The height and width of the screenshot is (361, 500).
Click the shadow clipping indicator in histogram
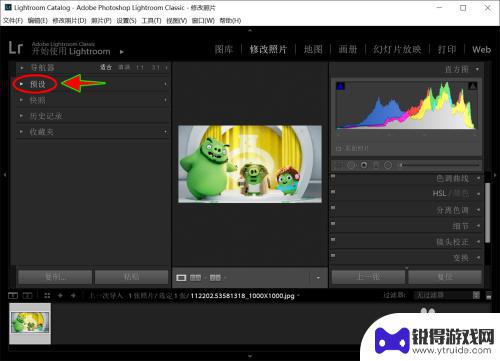click(340, 86)
